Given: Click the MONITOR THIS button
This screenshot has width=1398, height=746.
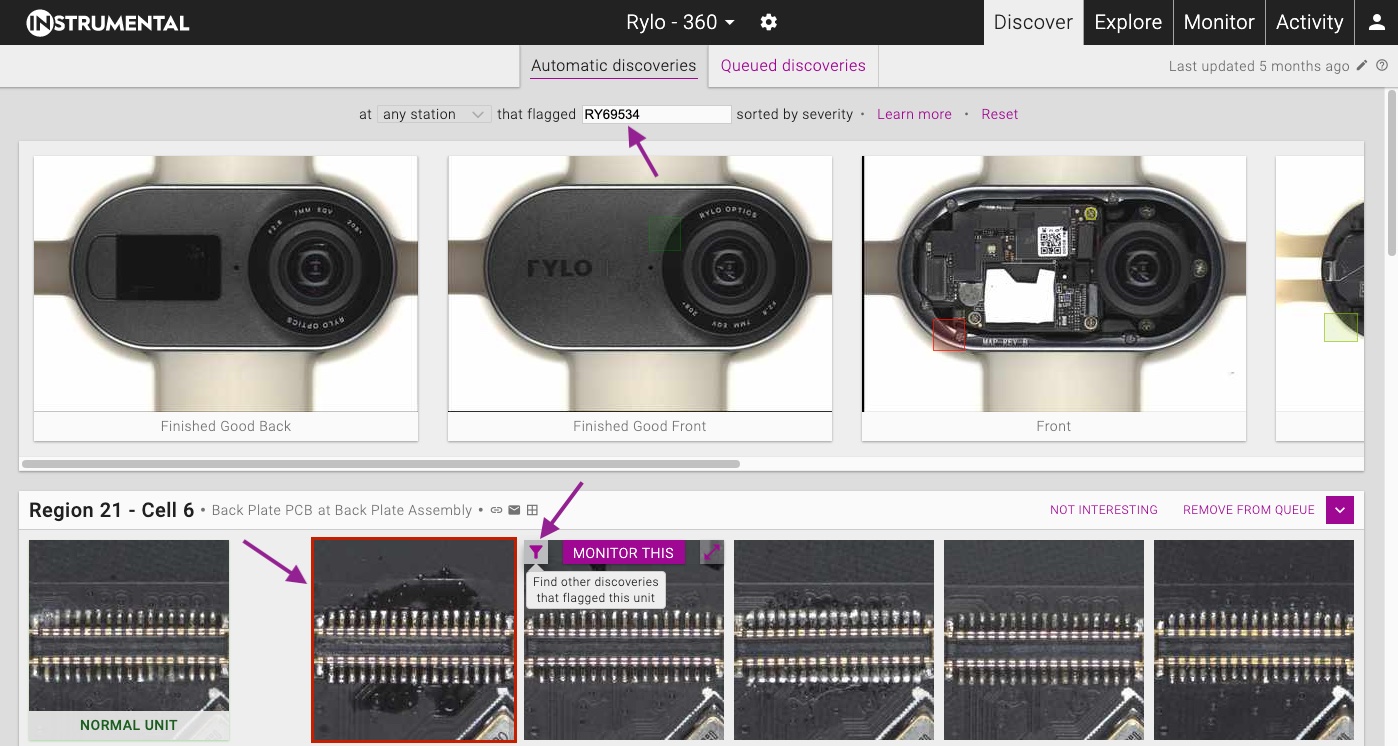Looking at the screenshot, I should click(x=624, y=553).
